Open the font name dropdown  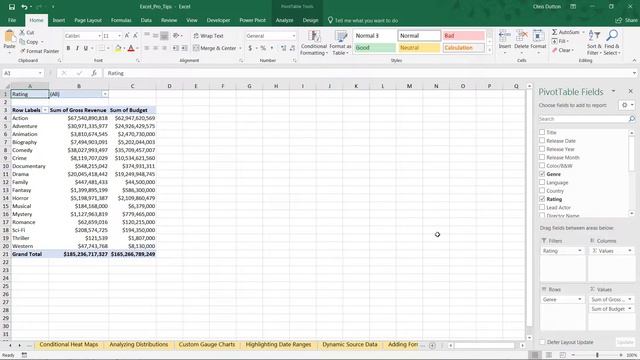coord(99,36)
